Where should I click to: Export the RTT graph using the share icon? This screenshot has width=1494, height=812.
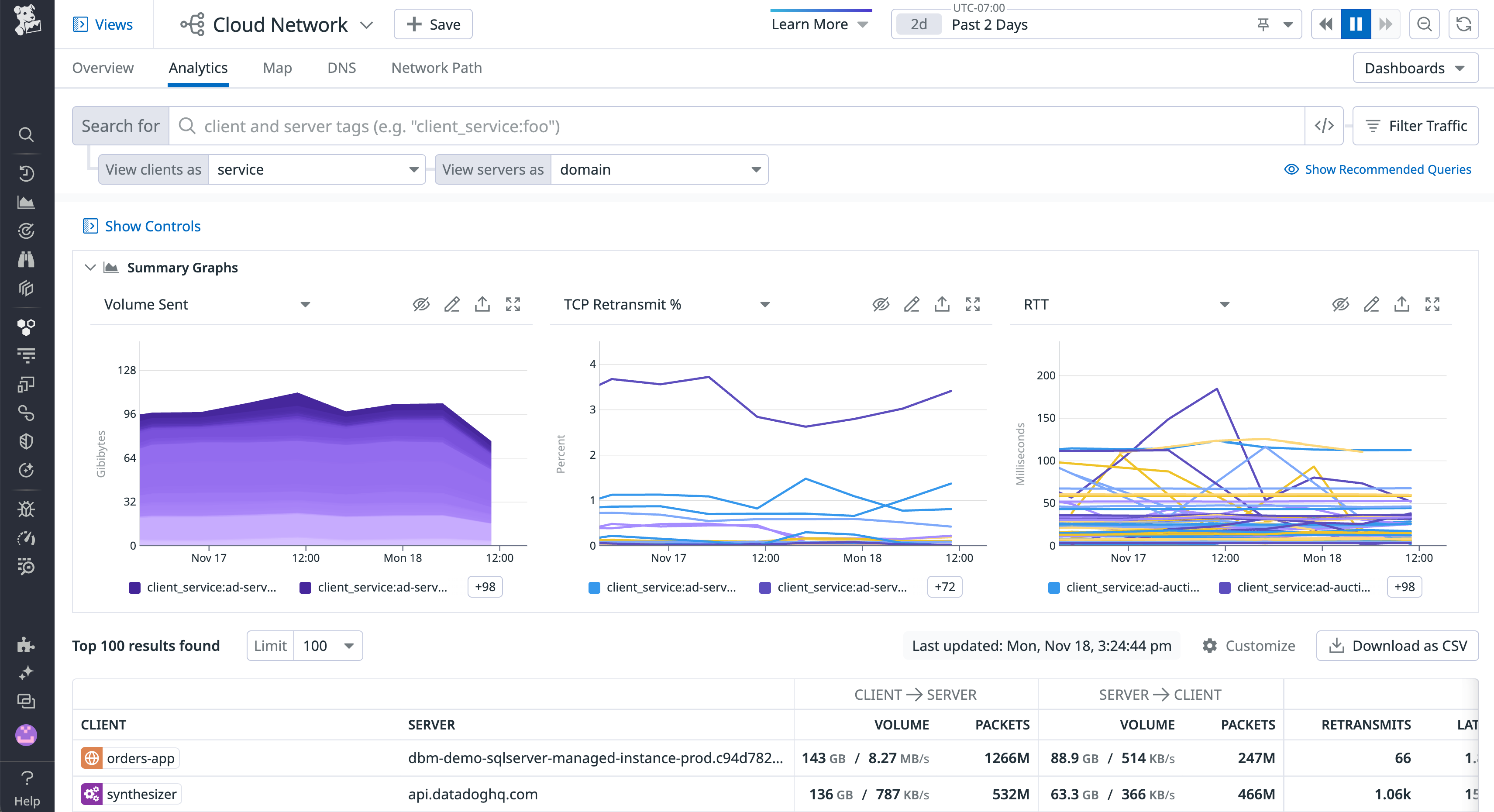(1402, 304)
